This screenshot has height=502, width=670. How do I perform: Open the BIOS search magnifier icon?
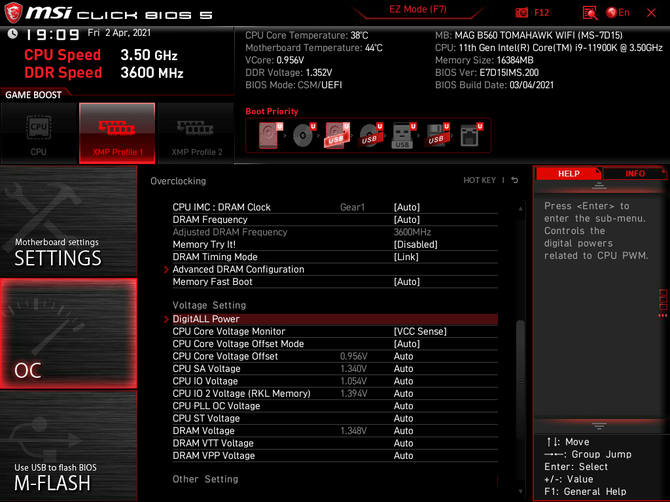point(590,13)
